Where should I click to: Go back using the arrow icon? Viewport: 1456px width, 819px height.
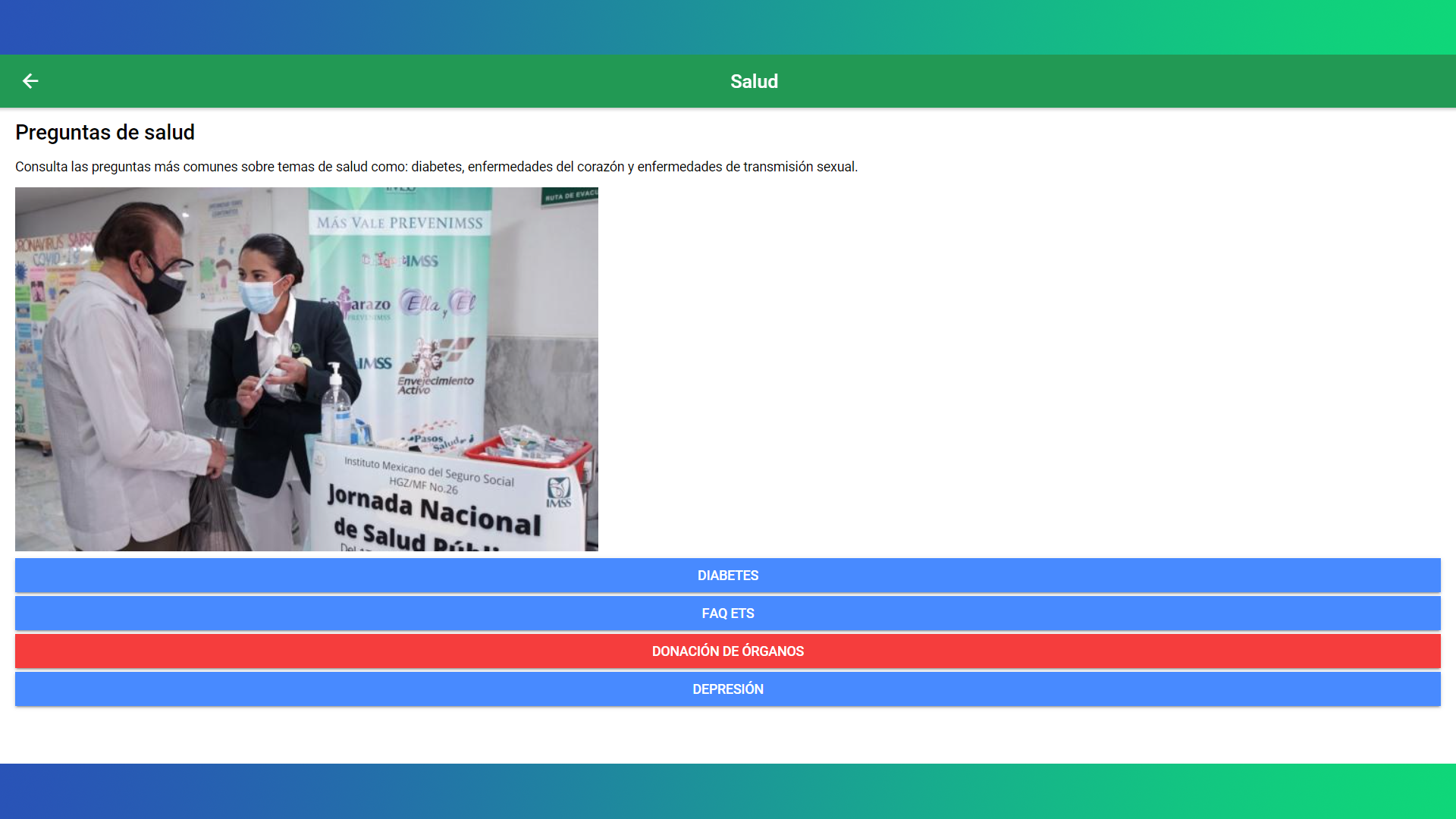coord(30,81)
